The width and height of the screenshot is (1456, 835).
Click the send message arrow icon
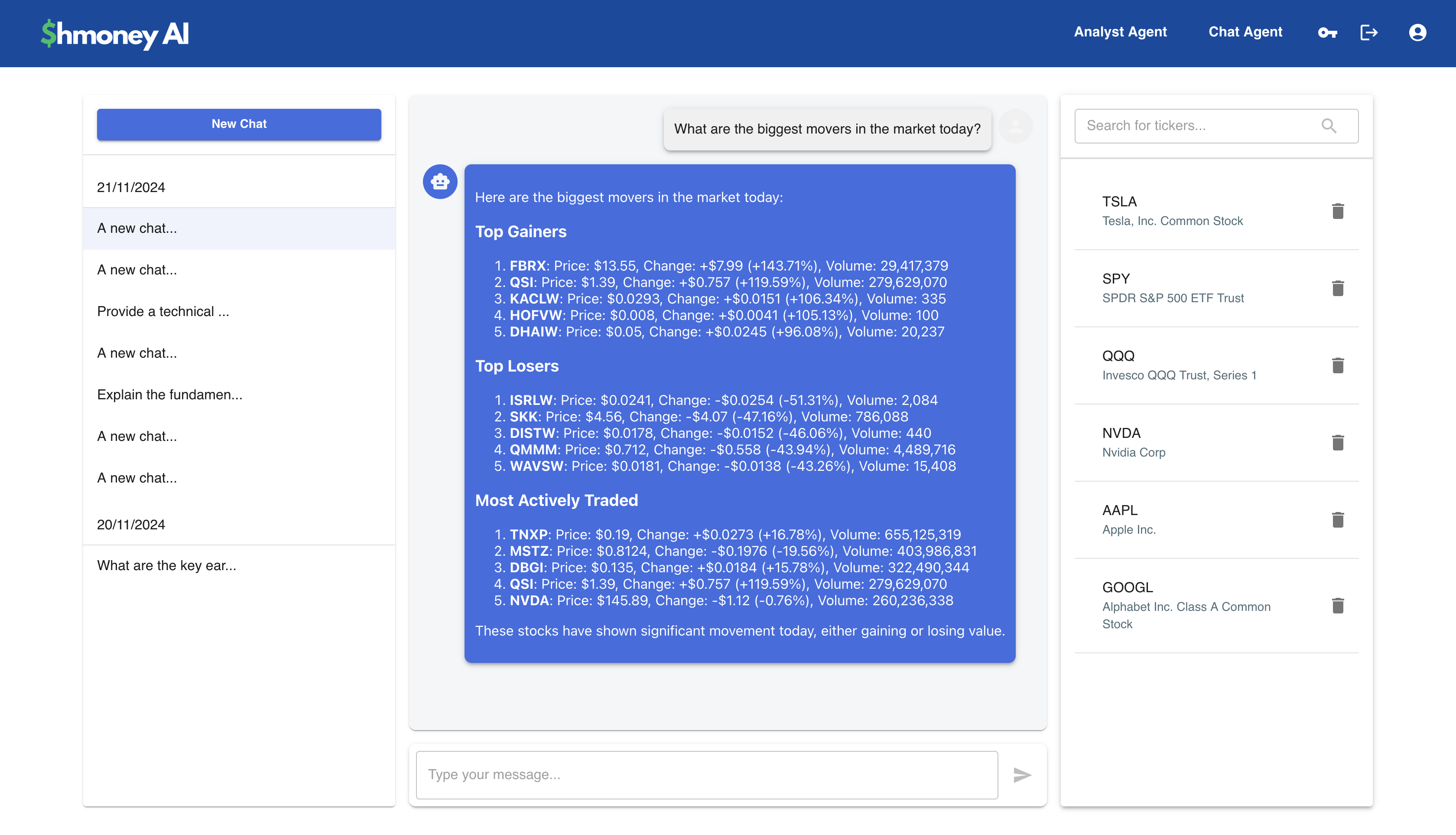(1022, 775)
